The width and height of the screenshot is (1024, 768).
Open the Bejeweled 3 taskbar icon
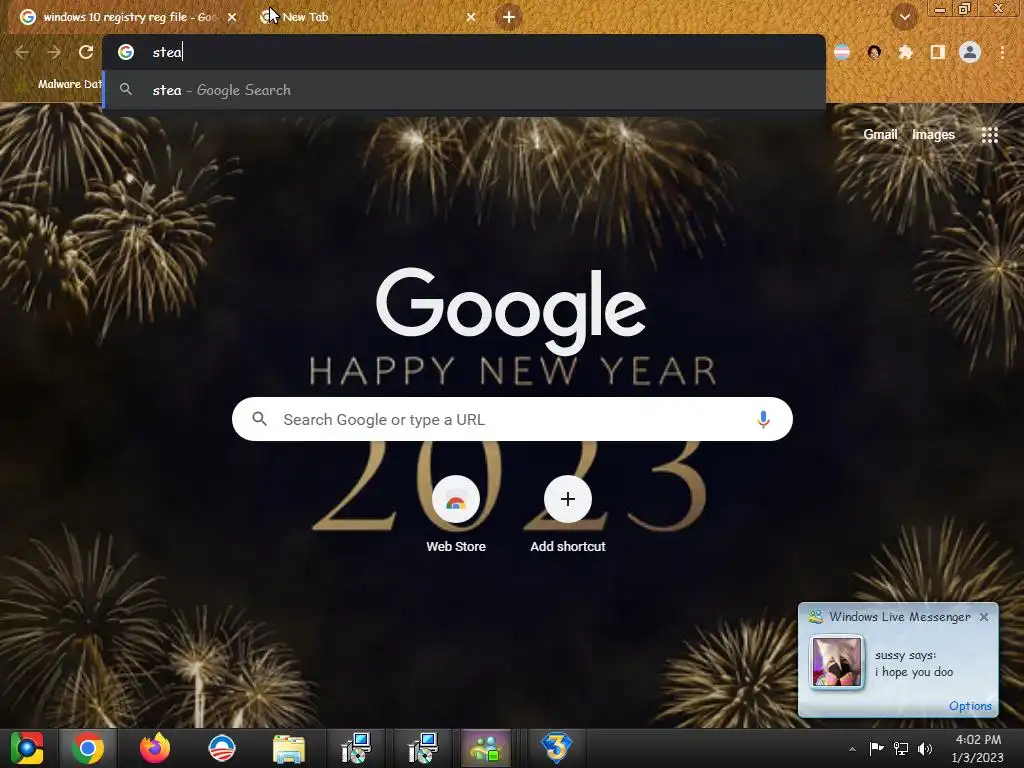pyautogui.click(x=556, y=748)
